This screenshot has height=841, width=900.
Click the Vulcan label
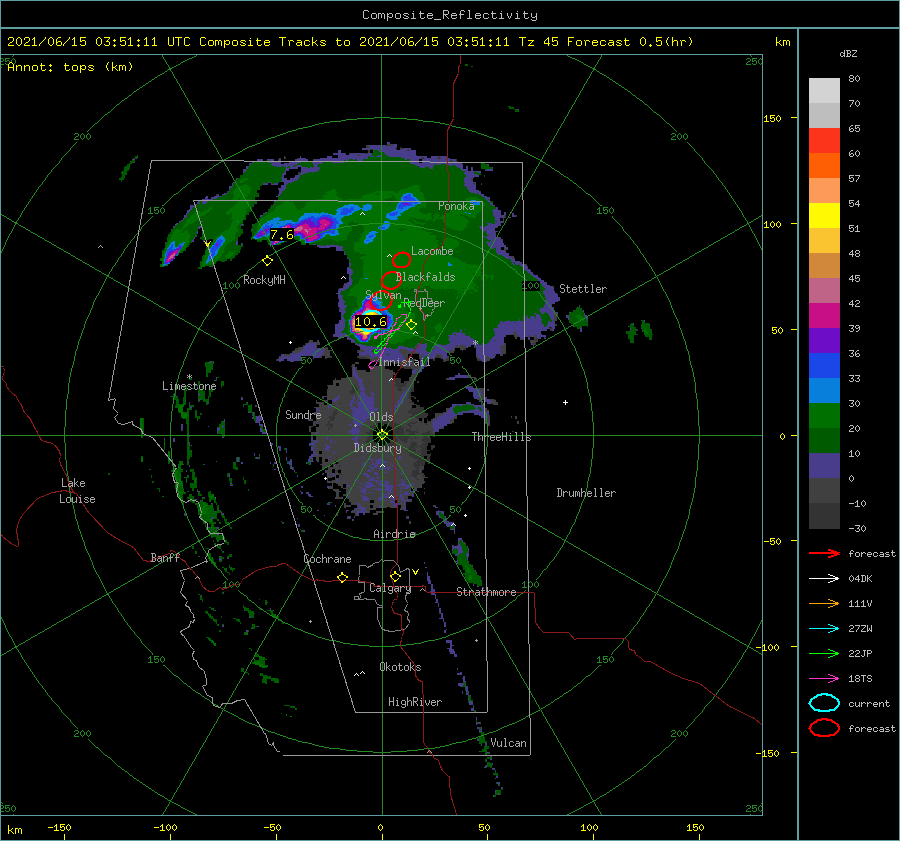coord(508,743)
